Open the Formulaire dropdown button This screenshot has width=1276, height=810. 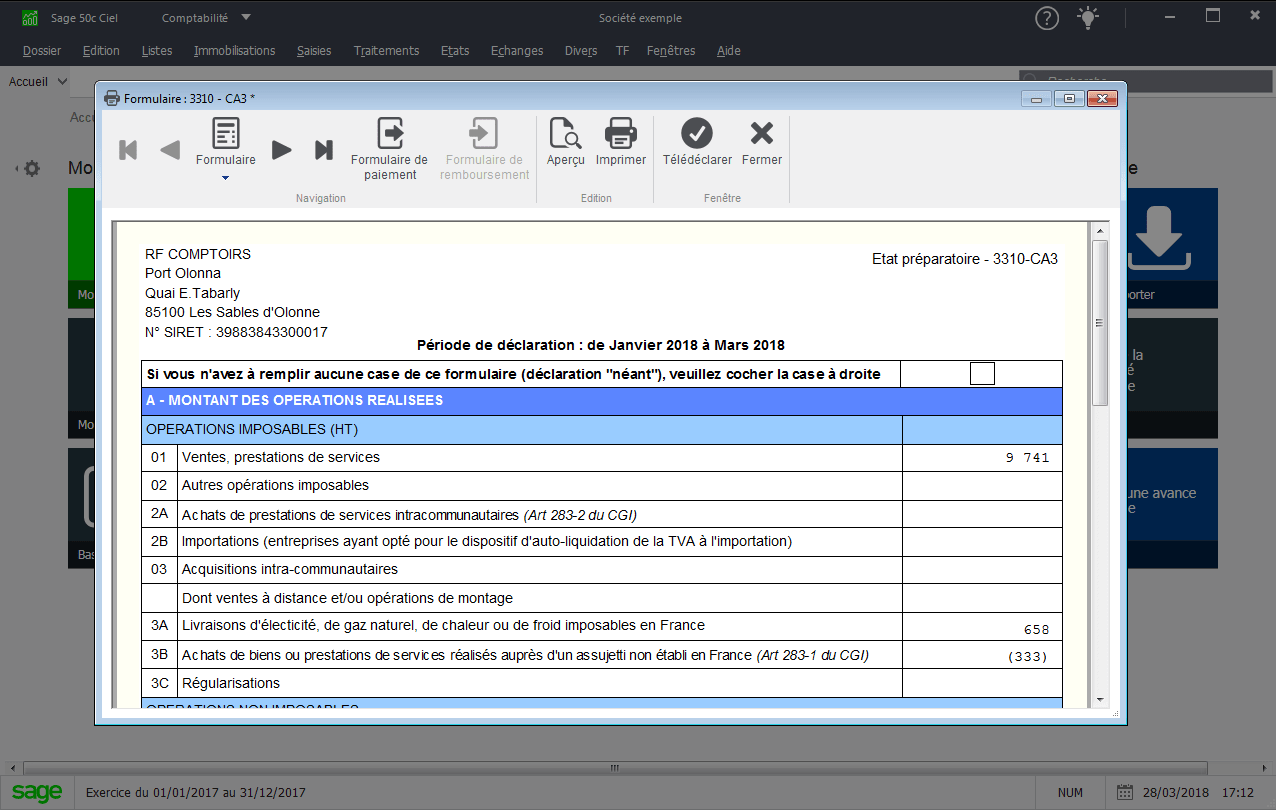coord(226,149)
